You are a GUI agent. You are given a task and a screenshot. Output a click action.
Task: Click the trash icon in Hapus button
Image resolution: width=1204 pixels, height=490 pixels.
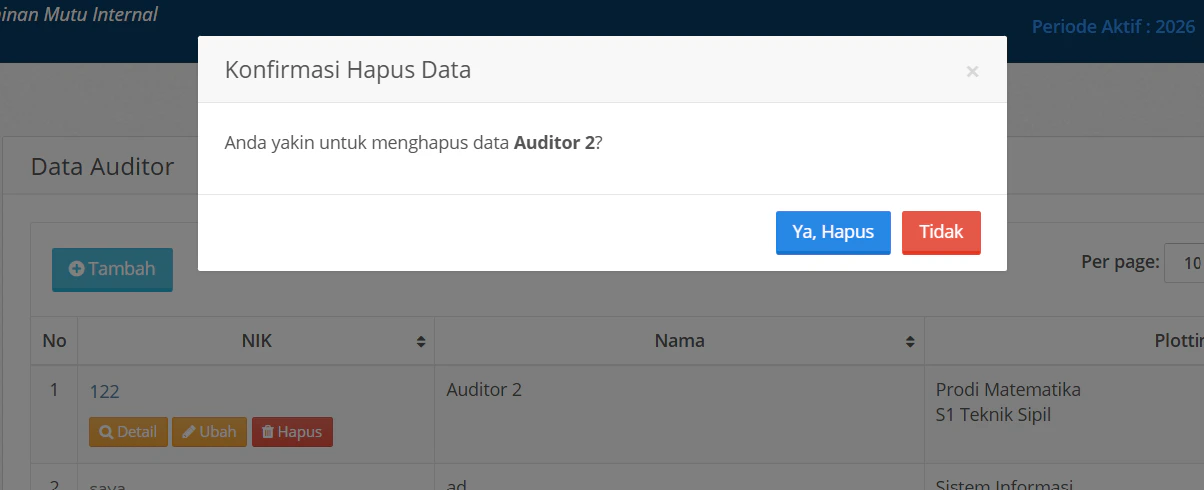click(267, 433)
